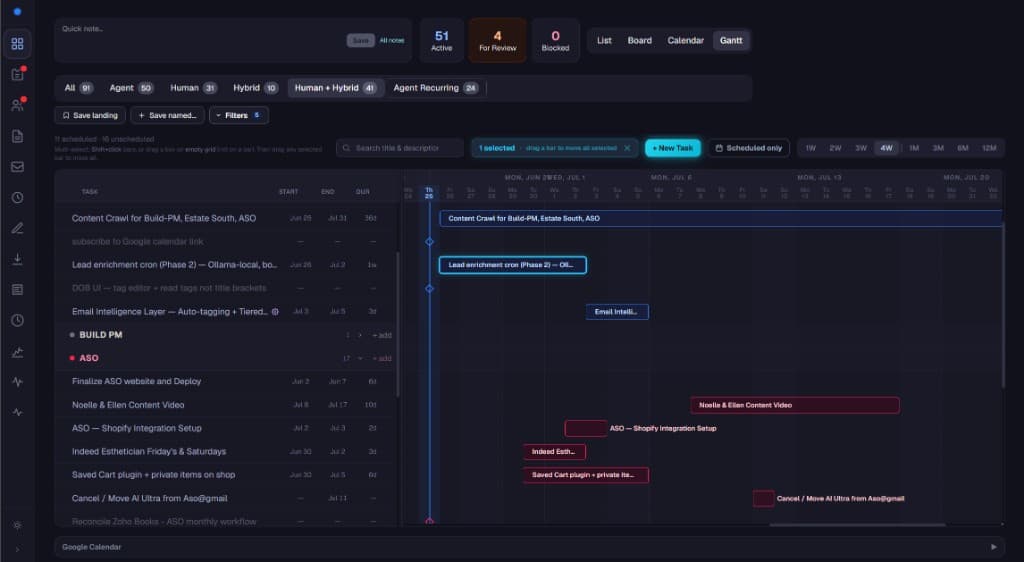Set timeline range to 1W

pyautogui.click(x=810, y=148)
